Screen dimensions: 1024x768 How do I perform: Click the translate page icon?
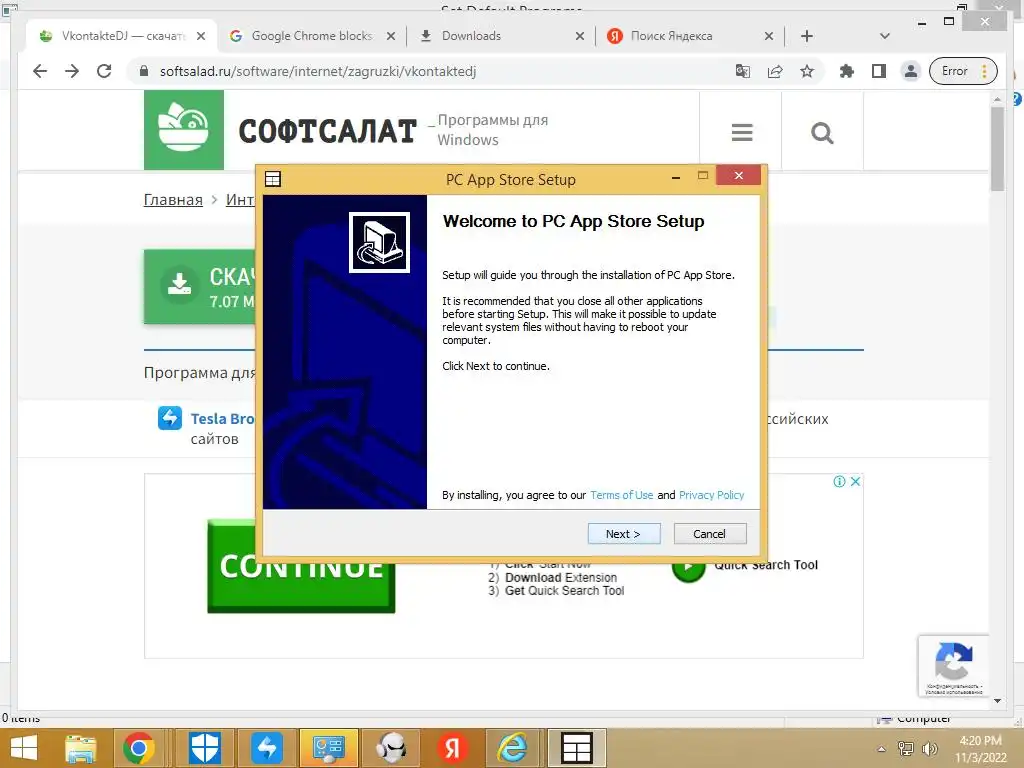[743, 71]
